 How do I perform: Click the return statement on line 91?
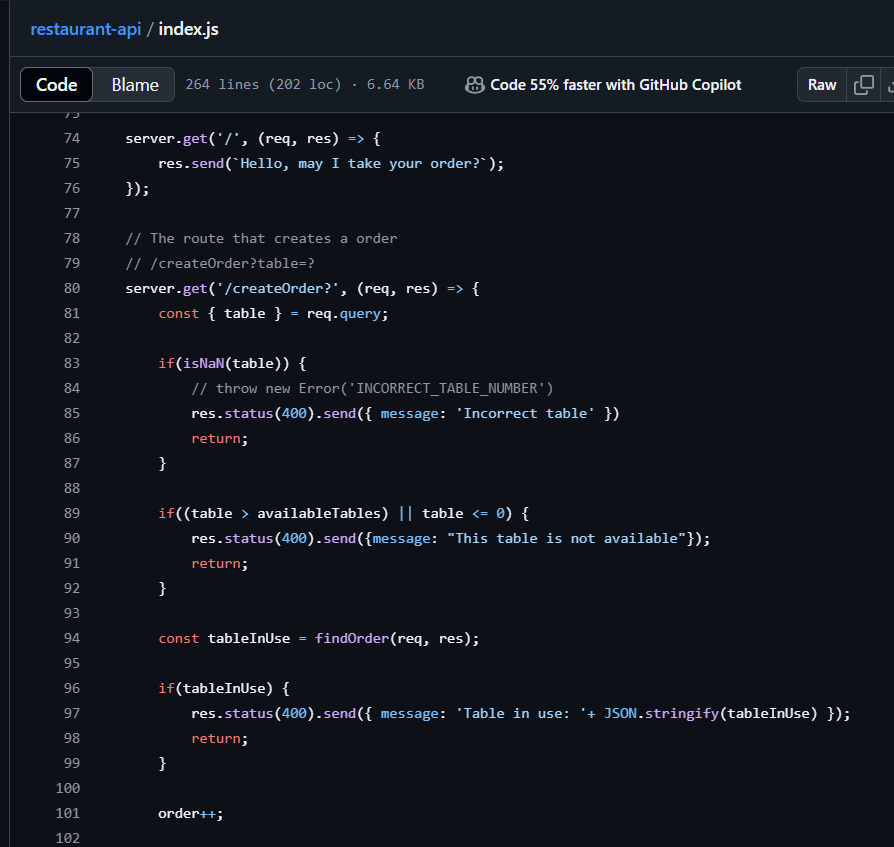coord(220,564)
